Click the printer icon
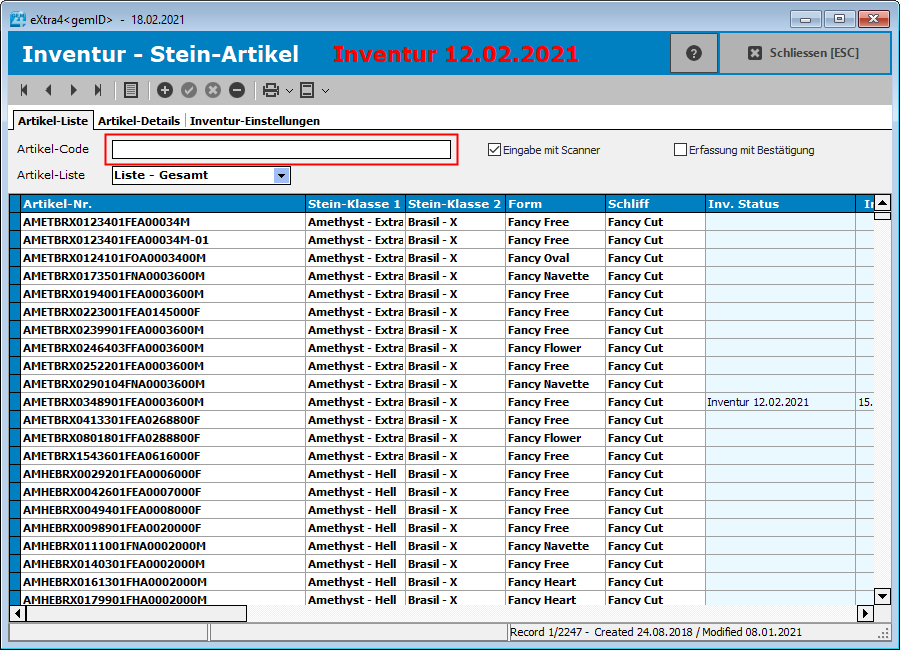Image resolution: width=900 pixels, height=650 pixels. (x=270, y=90)
